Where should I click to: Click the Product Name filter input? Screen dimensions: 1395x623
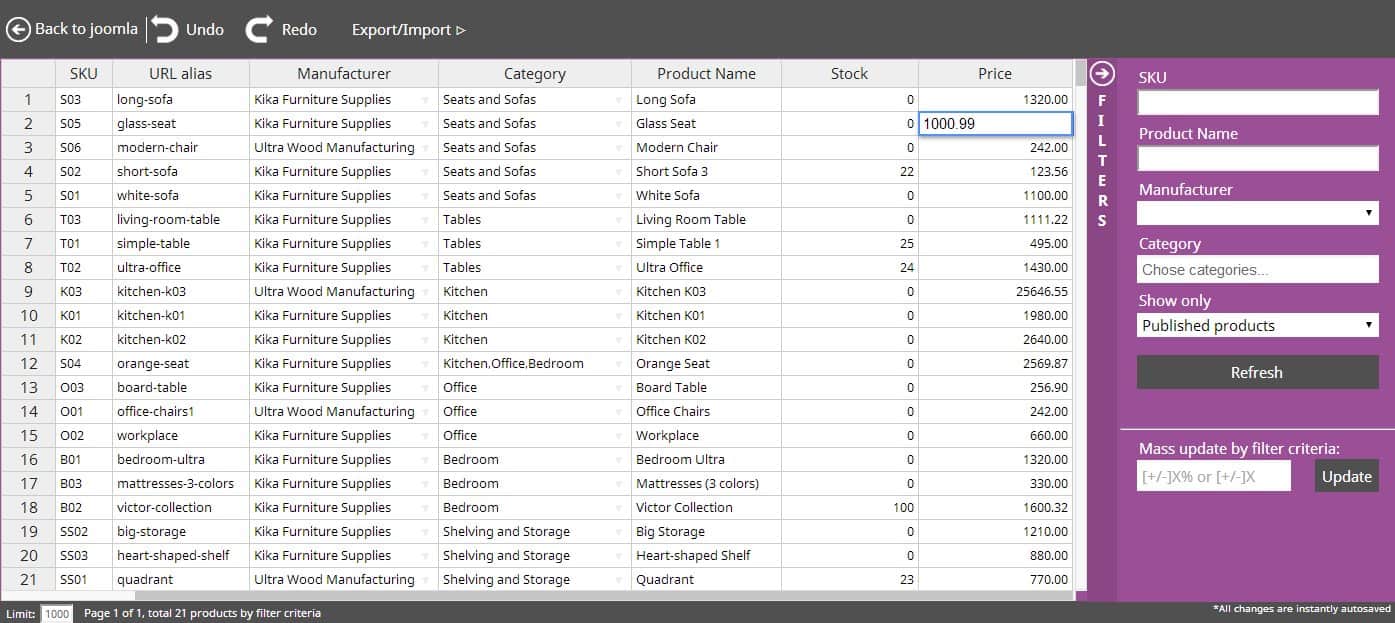pos(1257,158)
